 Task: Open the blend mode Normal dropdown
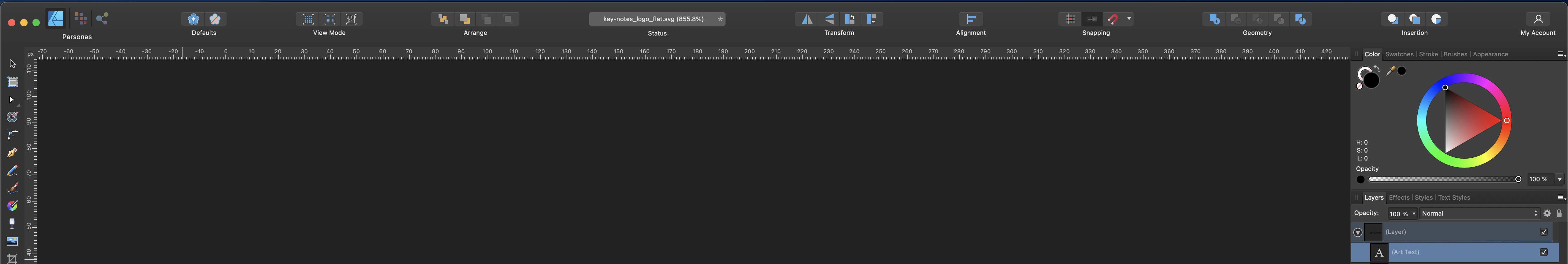(1479, 213)
